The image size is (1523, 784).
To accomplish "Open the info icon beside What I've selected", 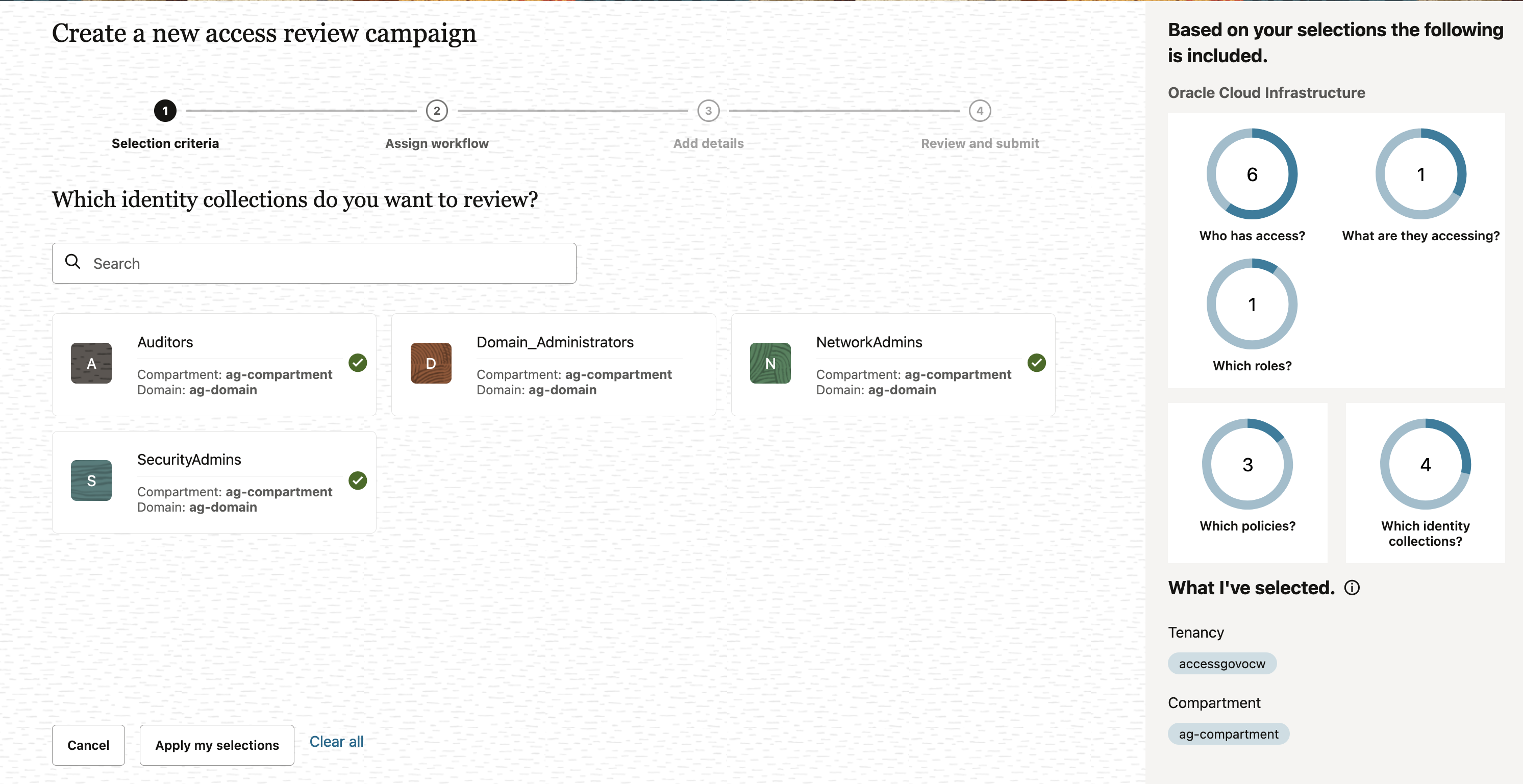I will click(1352, 587).
